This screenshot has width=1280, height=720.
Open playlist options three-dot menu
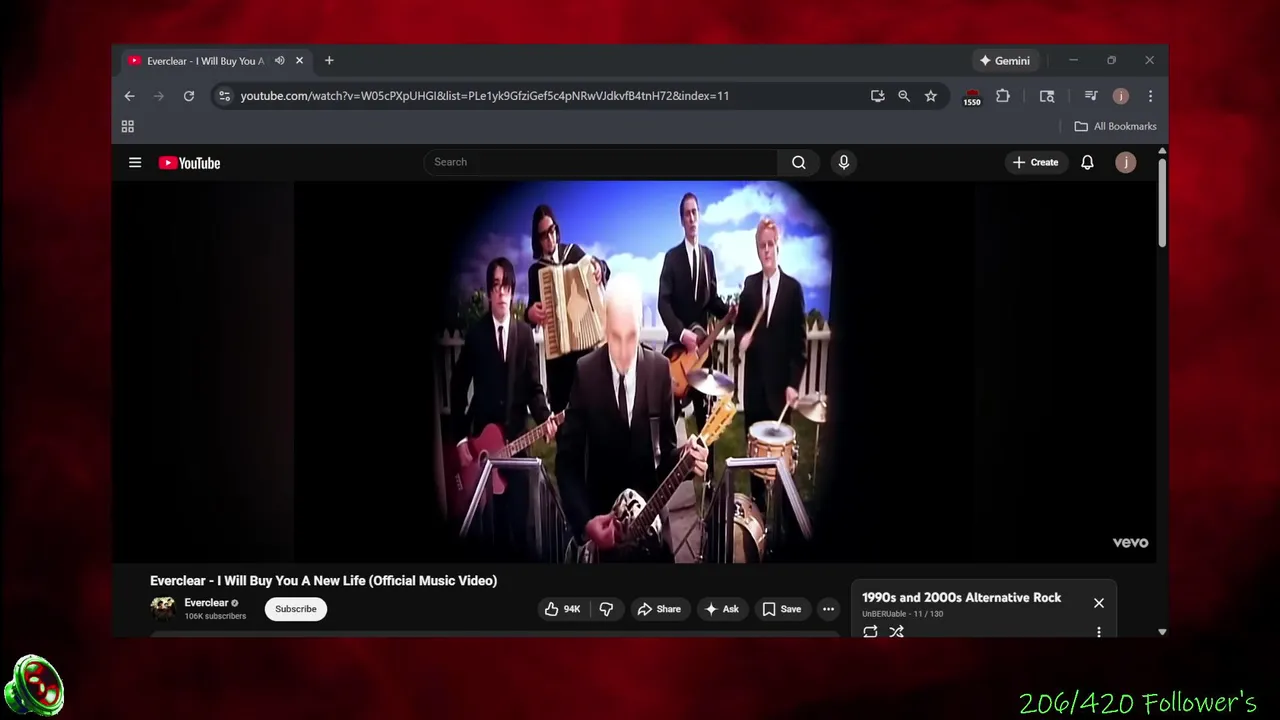point(1099,631)
